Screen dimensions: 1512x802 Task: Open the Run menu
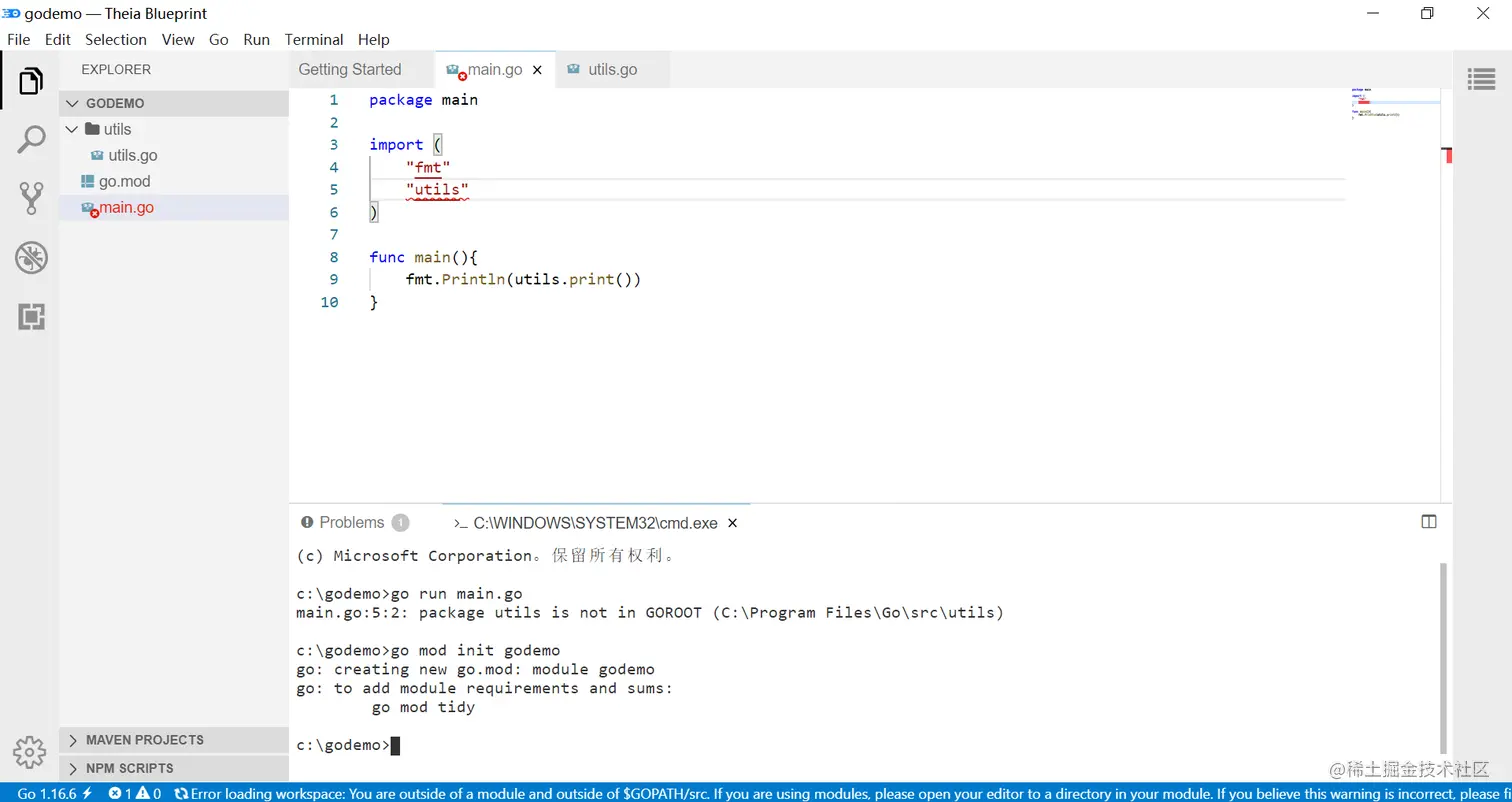[x=257, y=40]
